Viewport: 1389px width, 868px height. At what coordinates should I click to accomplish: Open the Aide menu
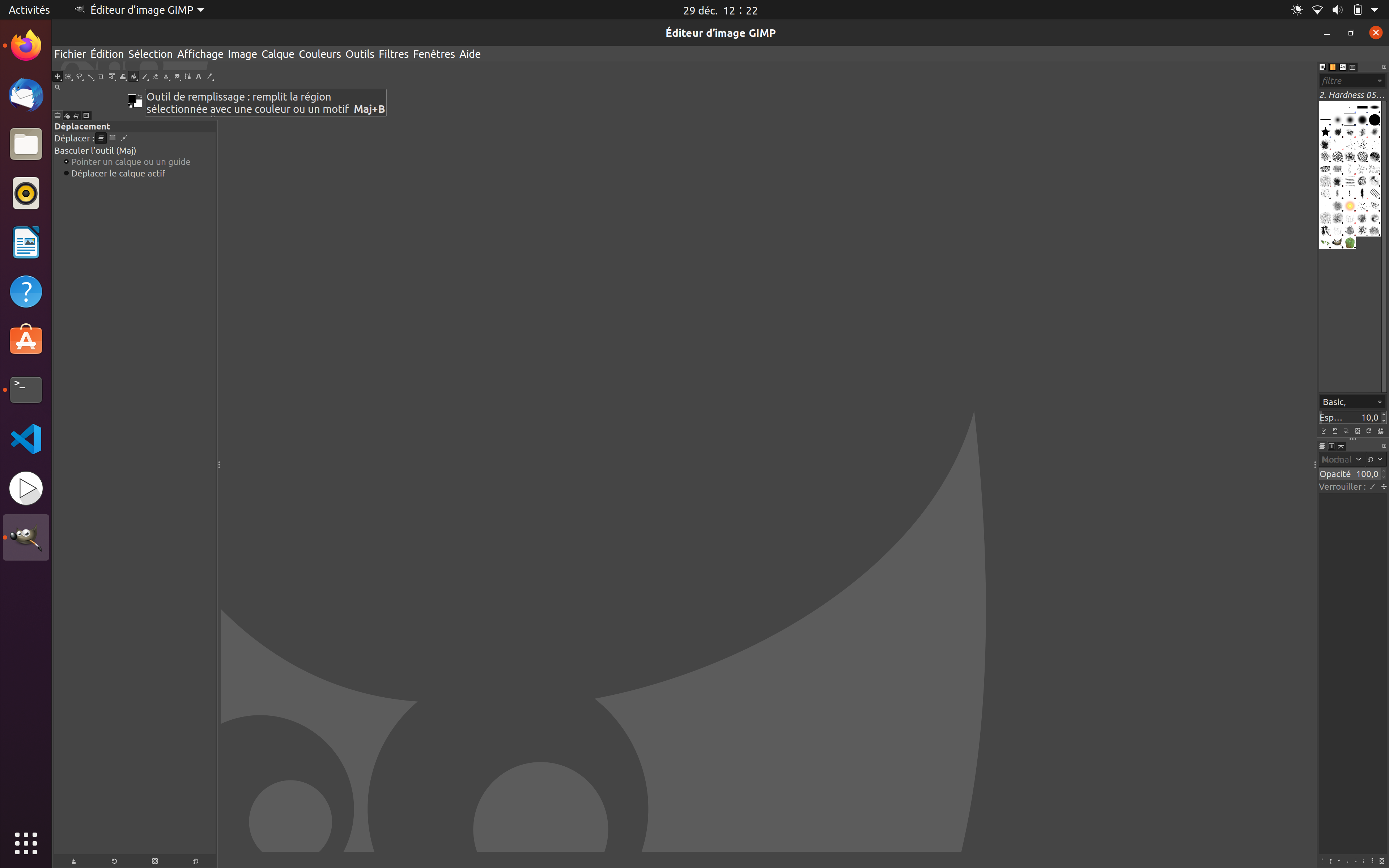470,54
